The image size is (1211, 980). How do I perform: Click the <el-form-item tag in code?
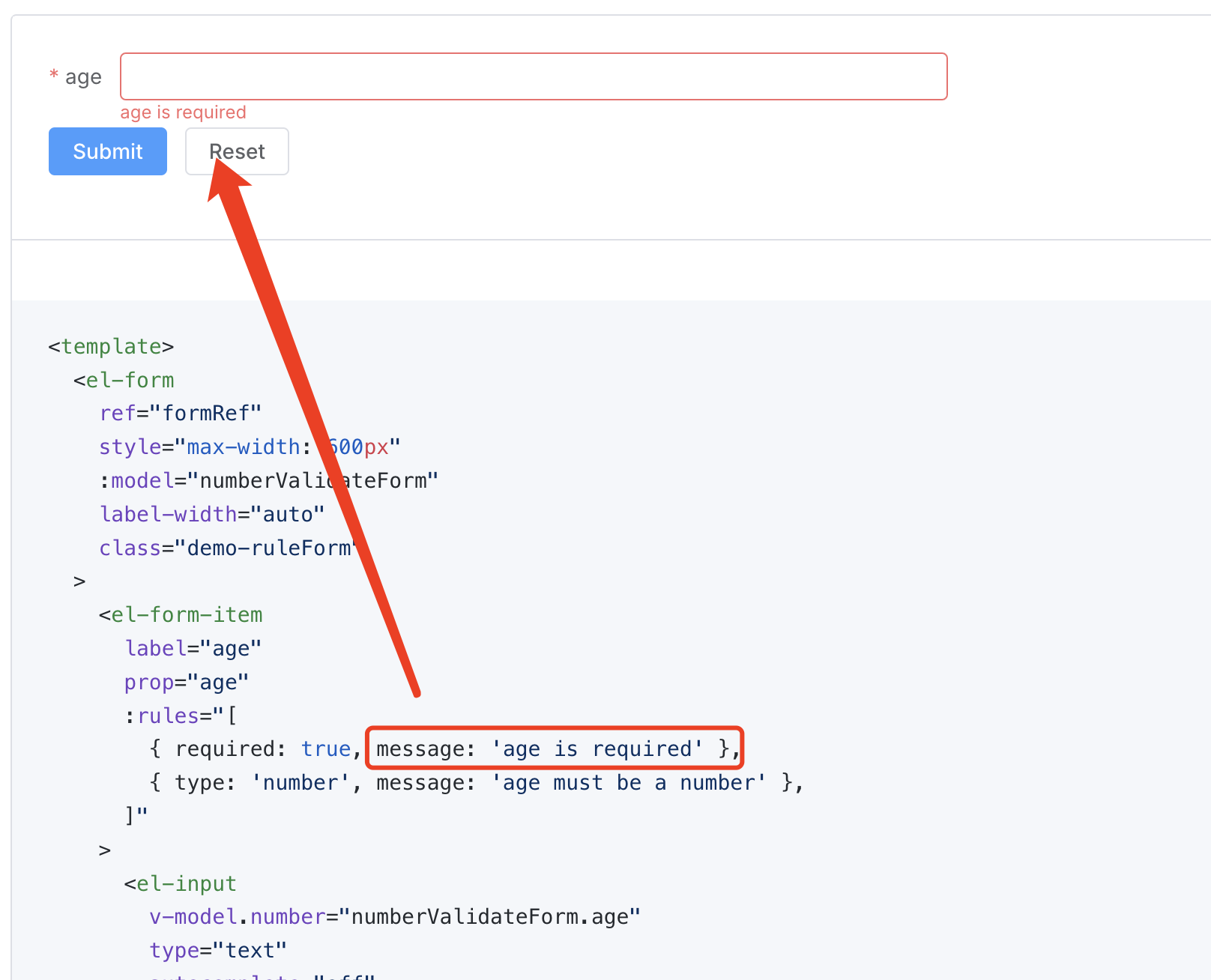coord(181,615)
